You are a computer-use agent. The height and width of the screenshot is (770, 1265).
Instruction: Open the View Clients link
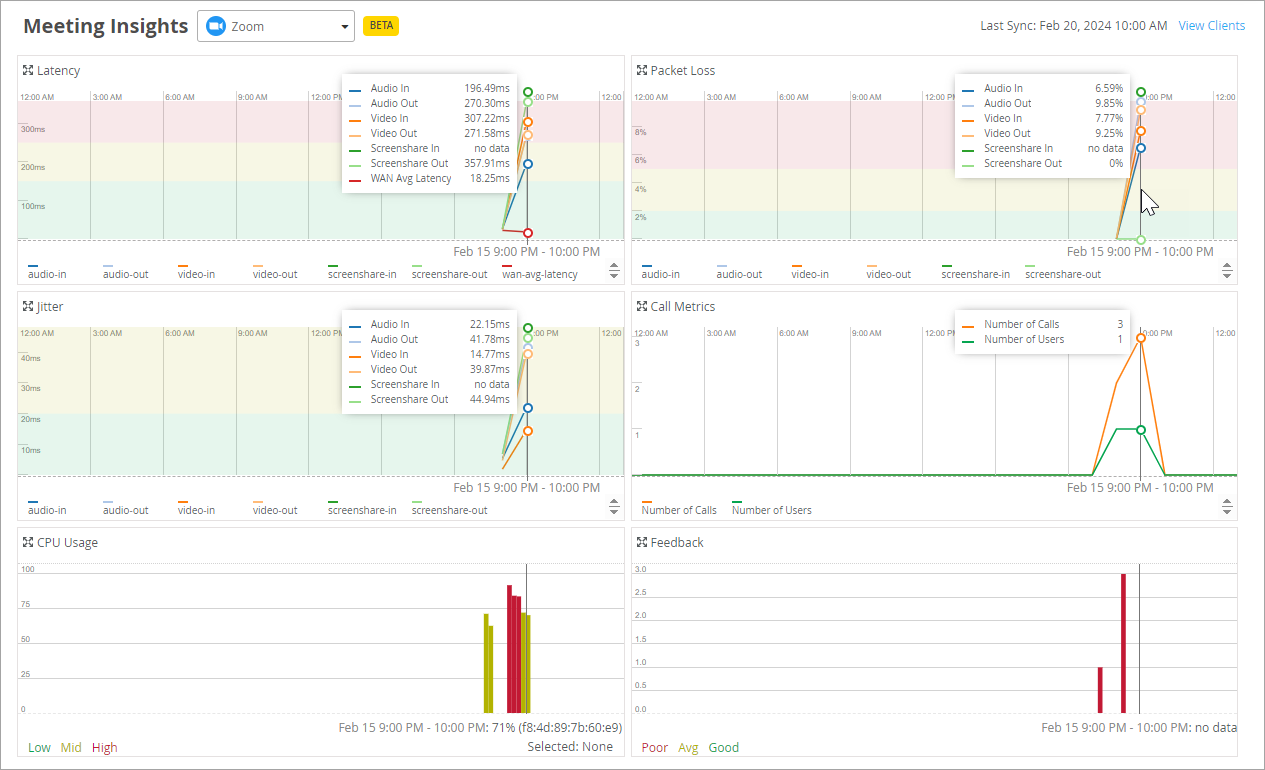pyautogui.click(x=1211, y=26)
